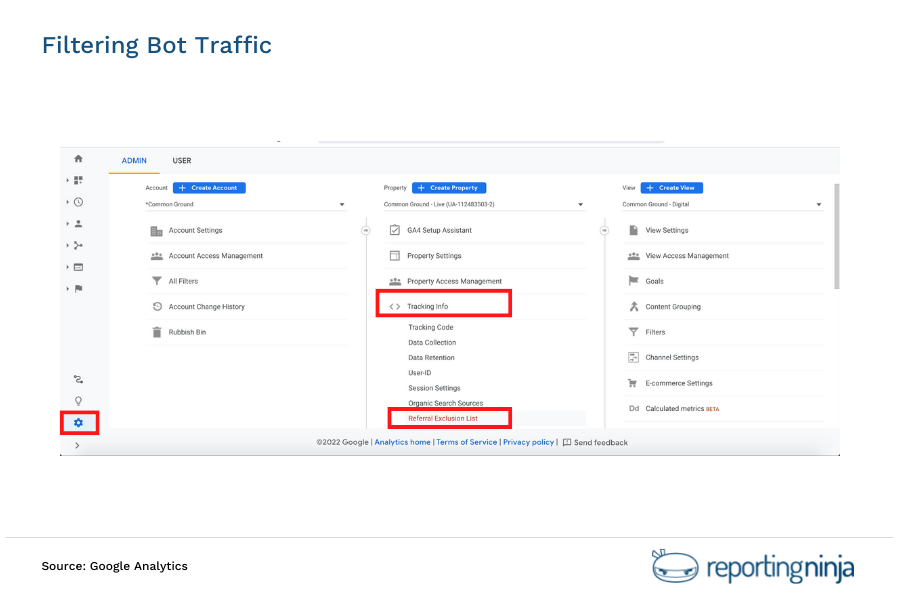Switch to the USER tab
The height and width of the screenshot is (600, 900).
(x=182, y=161)
